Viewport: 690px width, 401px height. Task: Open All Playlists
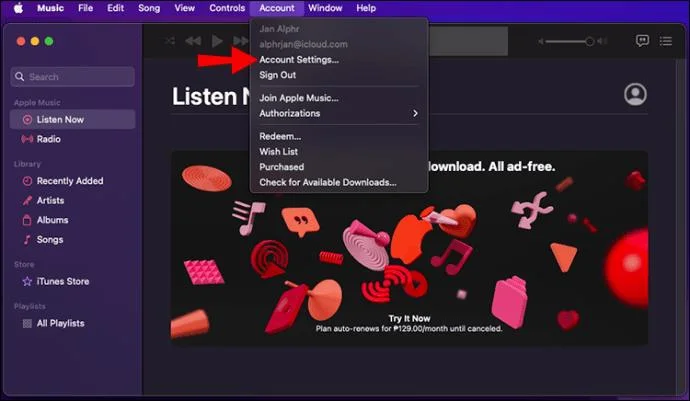click(x=72, y=323)
